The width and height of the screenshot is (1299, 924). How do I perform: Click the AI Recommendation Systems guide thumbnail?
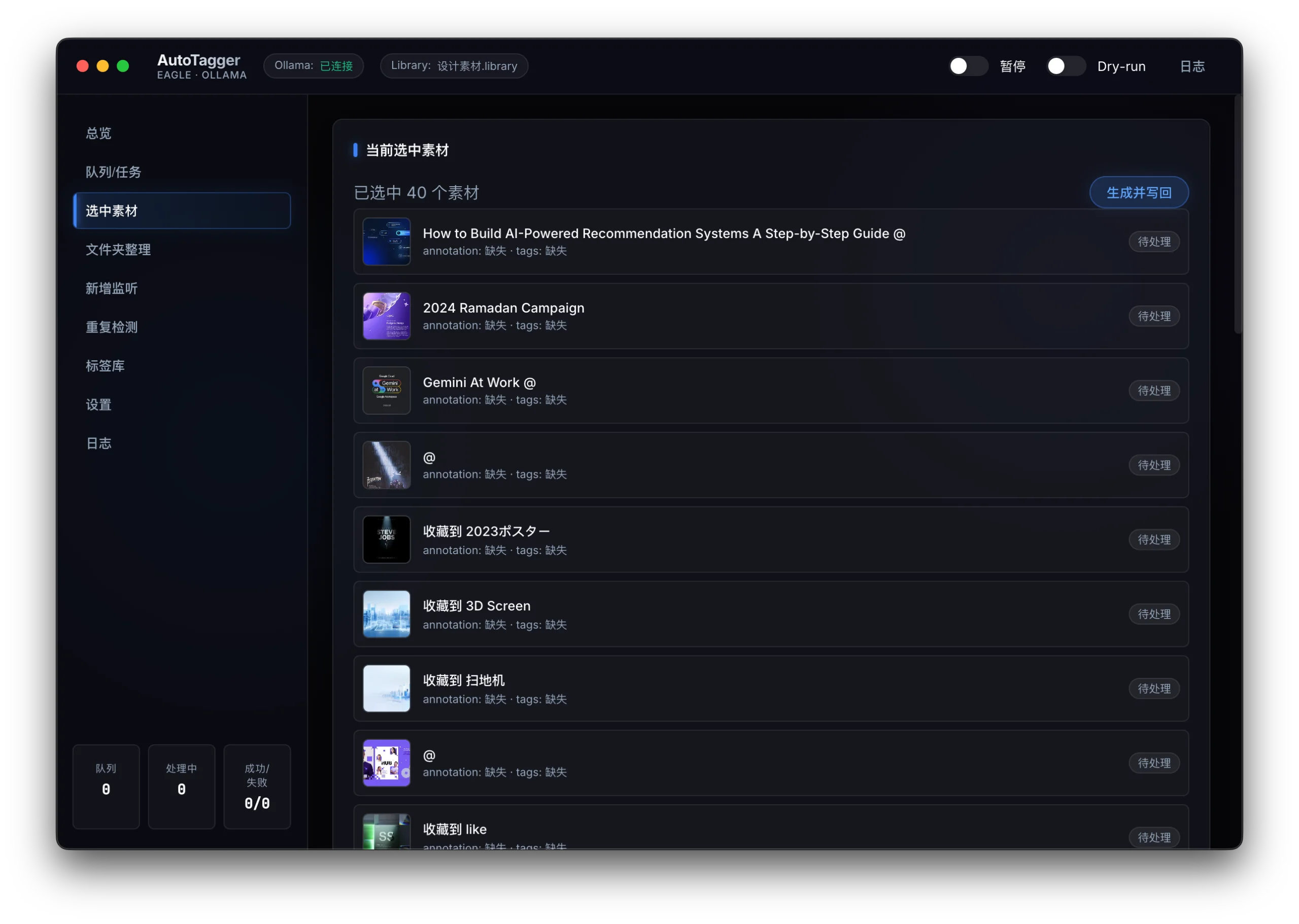click(x=386, y=241)
